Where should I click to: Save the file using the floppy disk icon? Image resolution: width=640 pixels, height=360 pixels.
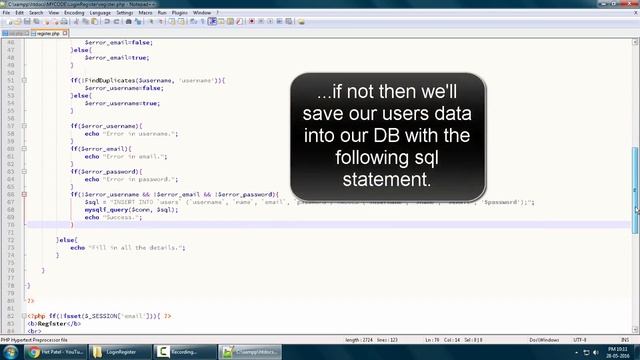(x=27, y=21)
